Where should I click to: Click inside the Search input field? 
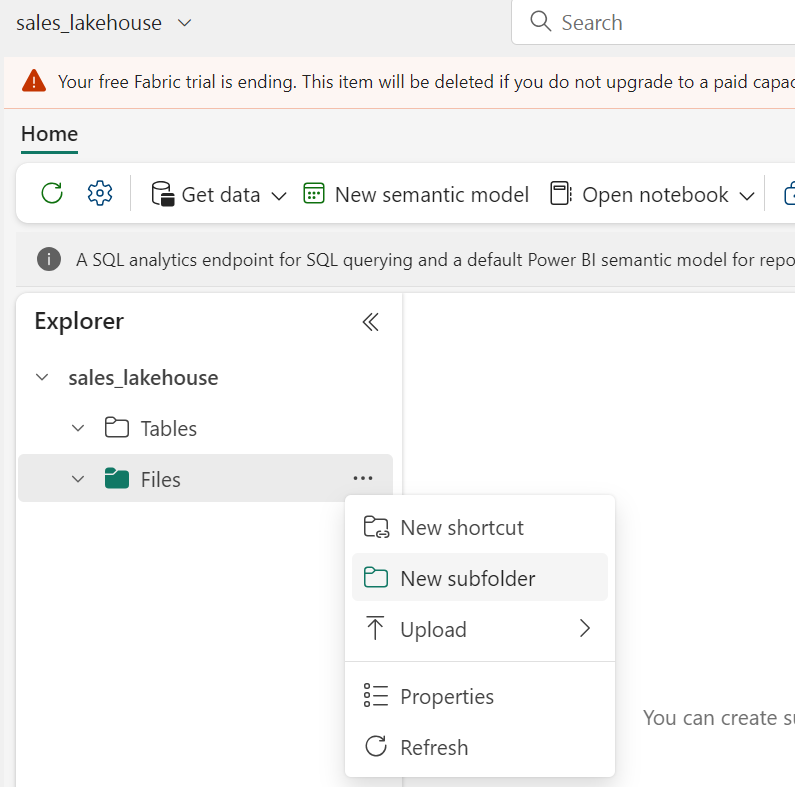pos(653,22)
